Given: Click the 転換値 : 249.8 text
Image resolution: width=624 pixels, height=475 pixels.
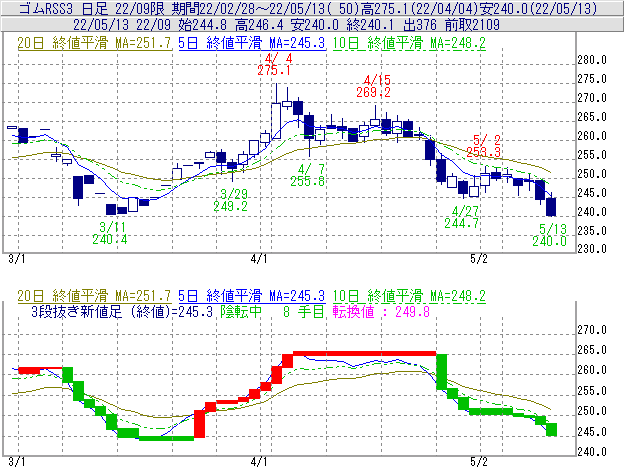Looking at the screenshot, I should [382, 311].
